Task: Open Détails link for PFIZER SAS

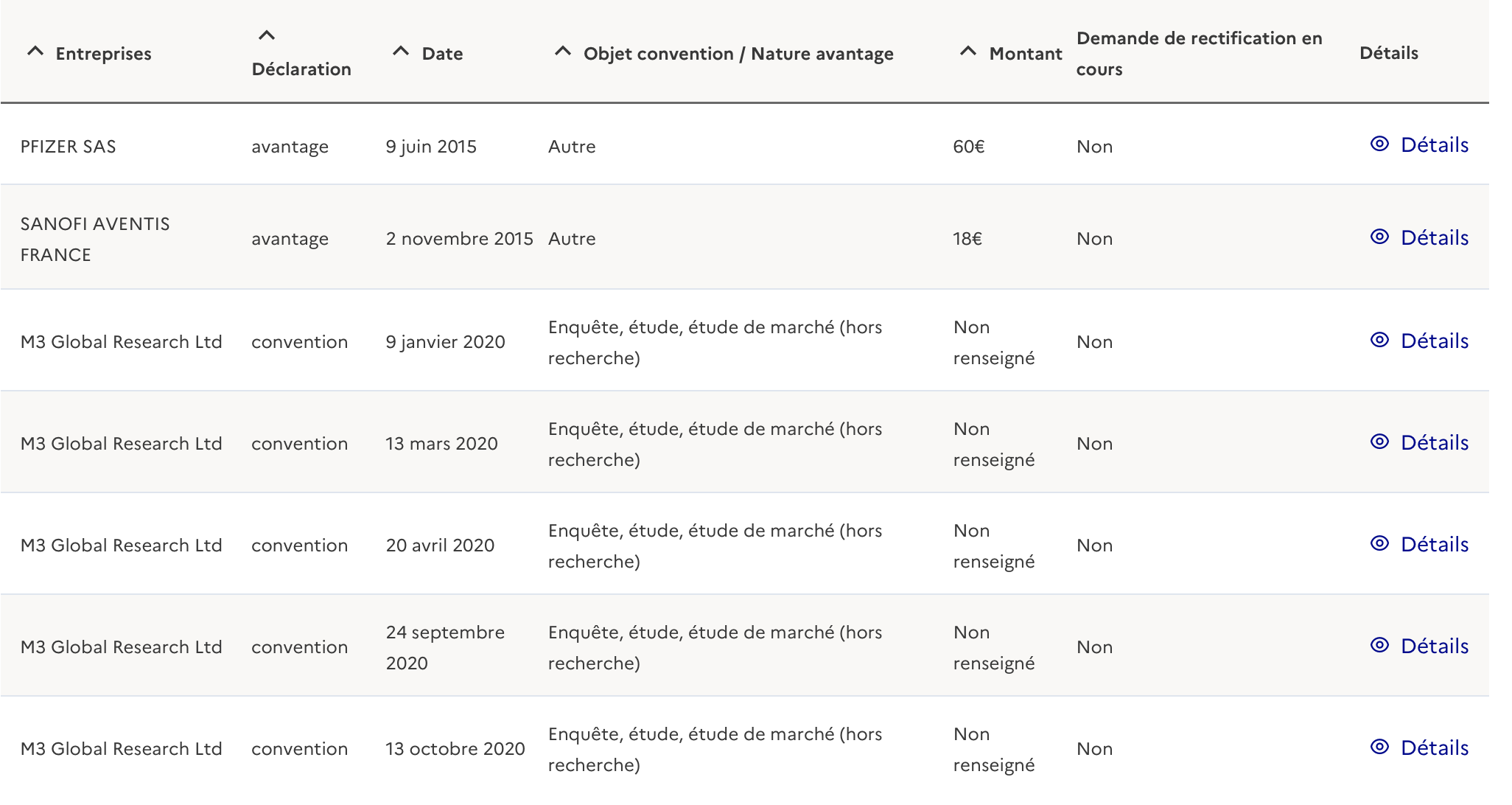Action: [x=1434, y=145]
